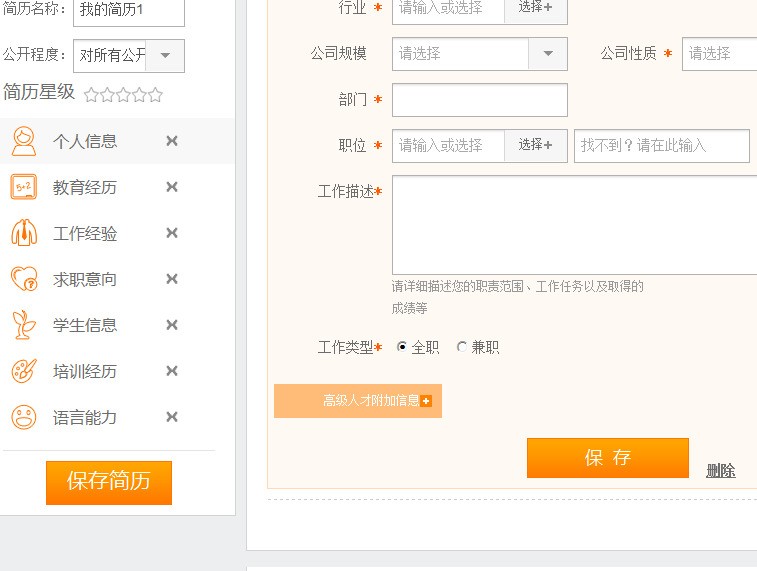Expand 高级人才附加信息 section

point(358,401)
